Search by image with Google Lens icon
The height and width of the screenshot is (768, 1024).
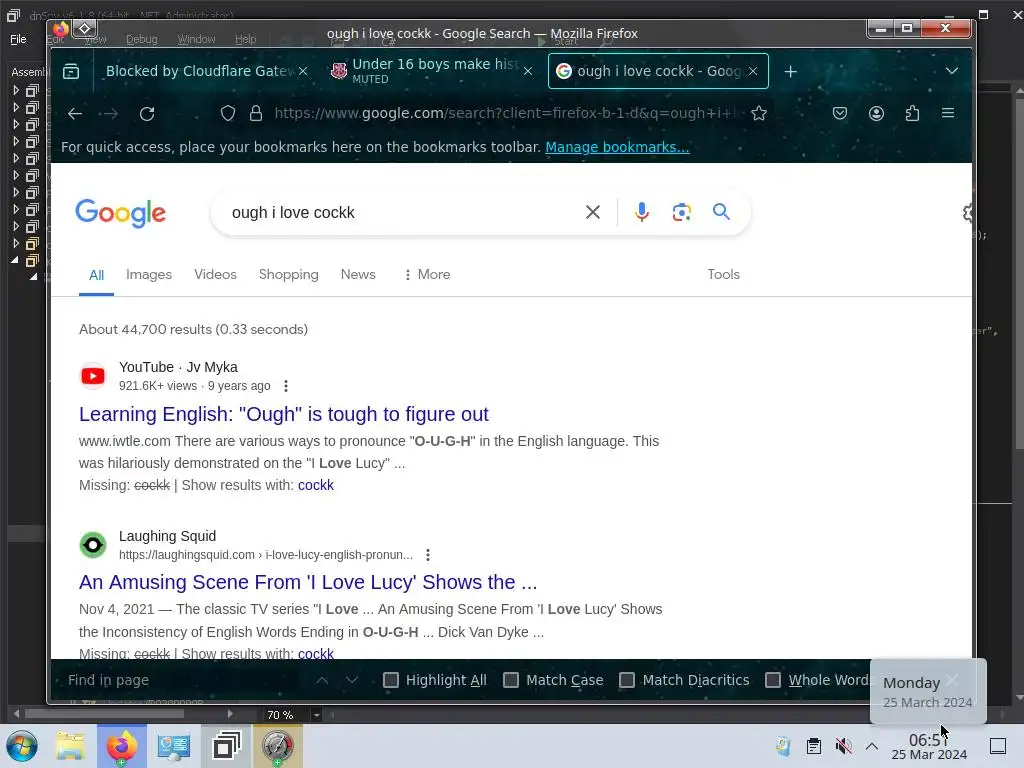681,212
